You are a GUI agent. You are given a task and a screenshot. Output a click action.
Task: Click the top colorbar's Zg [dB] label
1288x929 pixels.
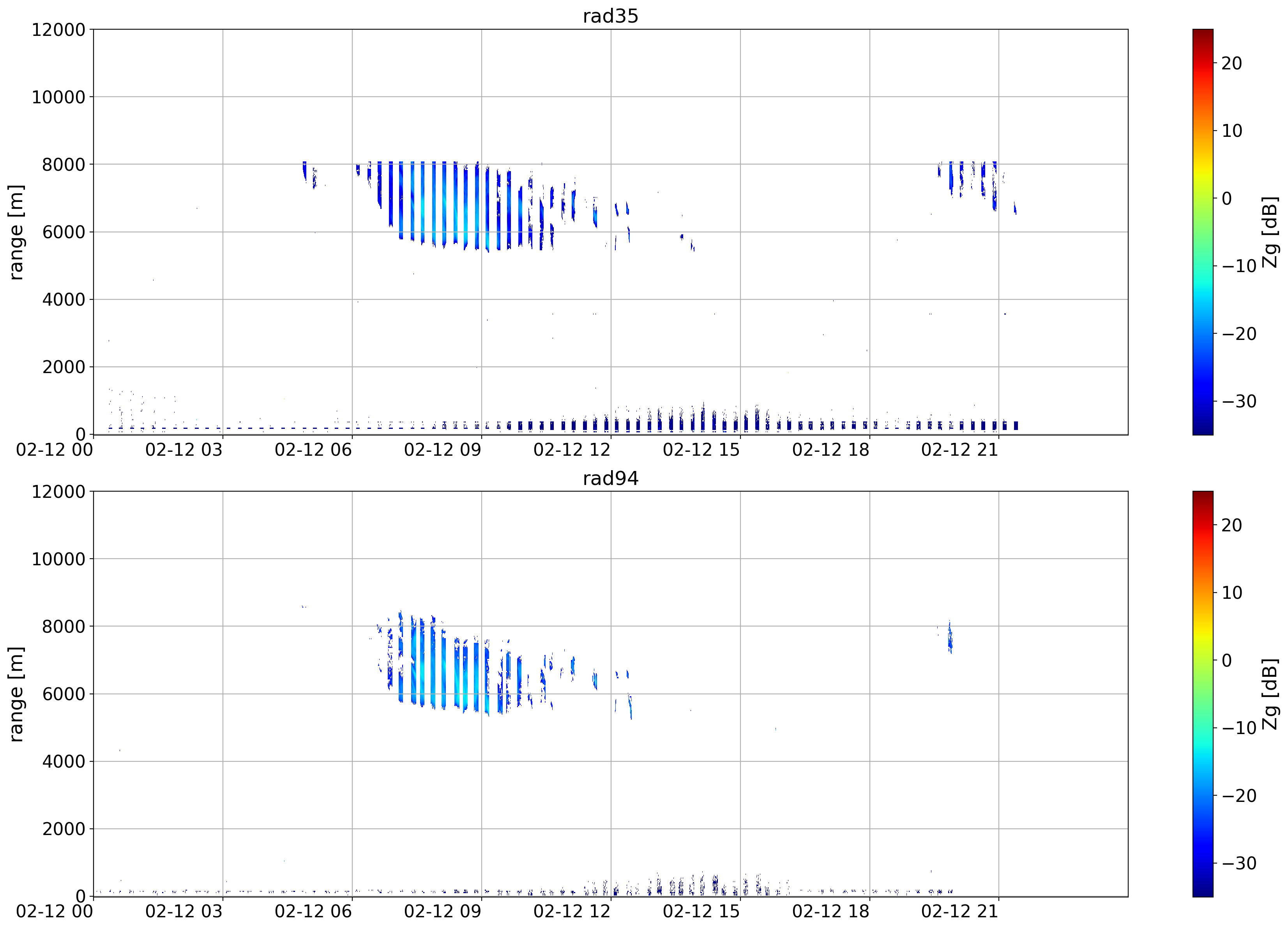(1270, 232)
